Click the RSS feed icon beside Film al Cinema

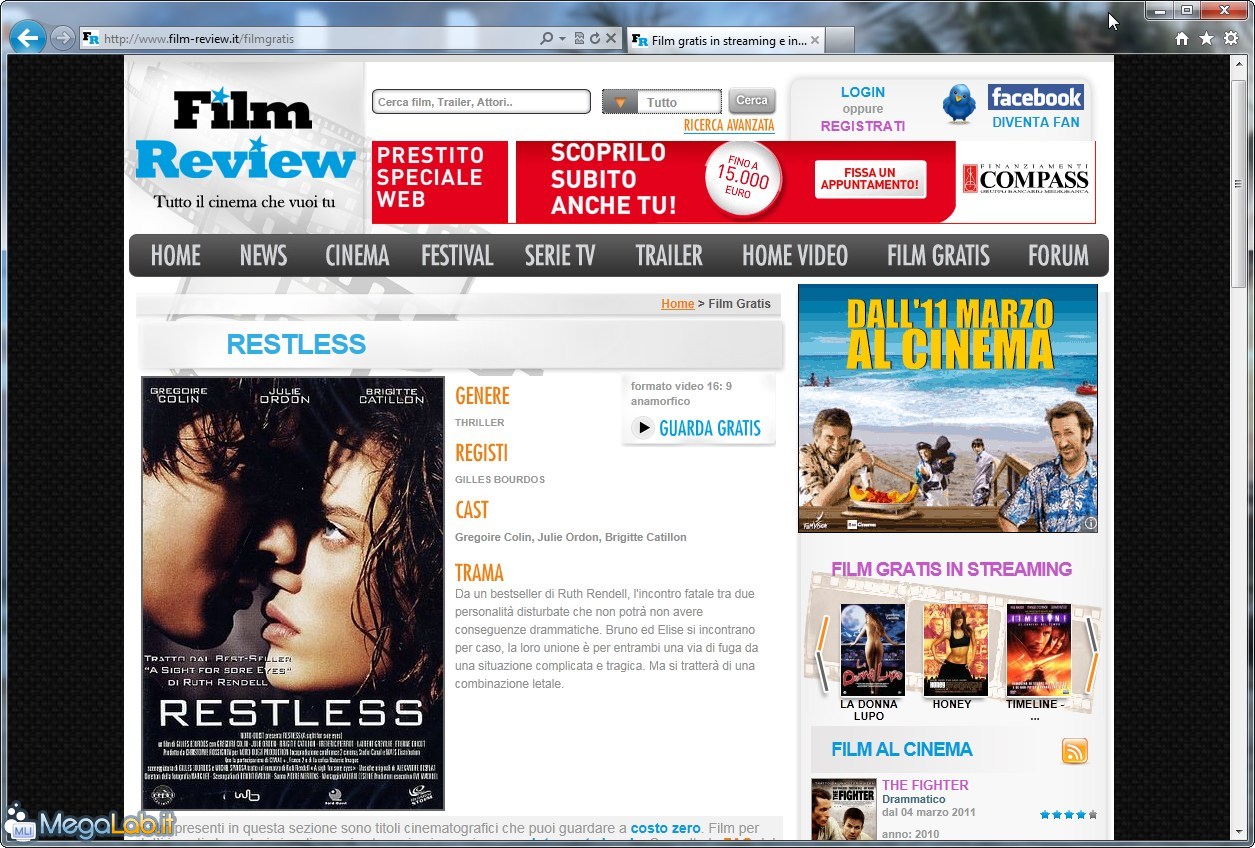click(x=1074, y=751)
